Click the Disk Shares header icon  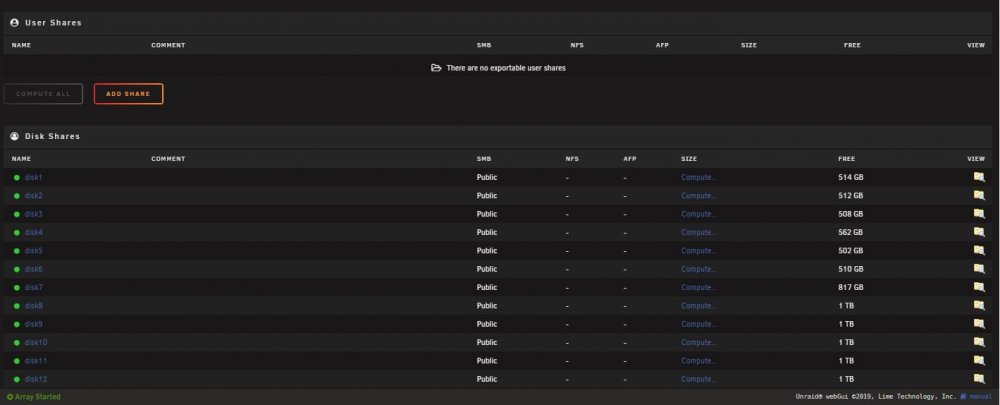click(x=14, y=136)
